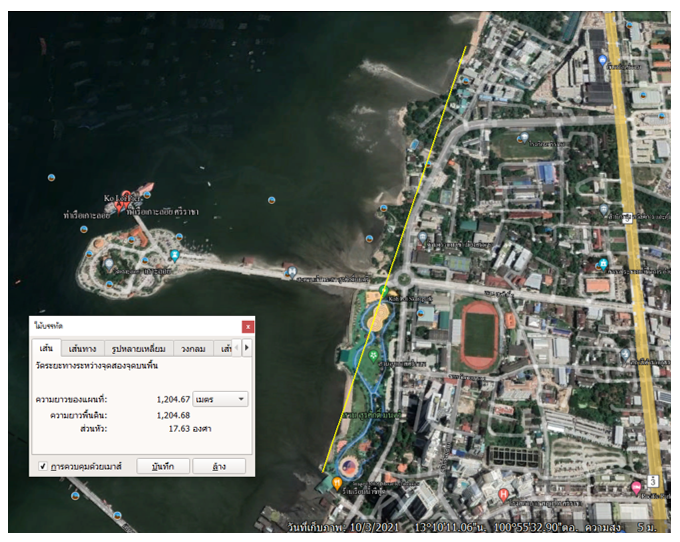Close the ruler dialog with red X
This screenshot has width=680, height=542.
(x=248, y=326)
